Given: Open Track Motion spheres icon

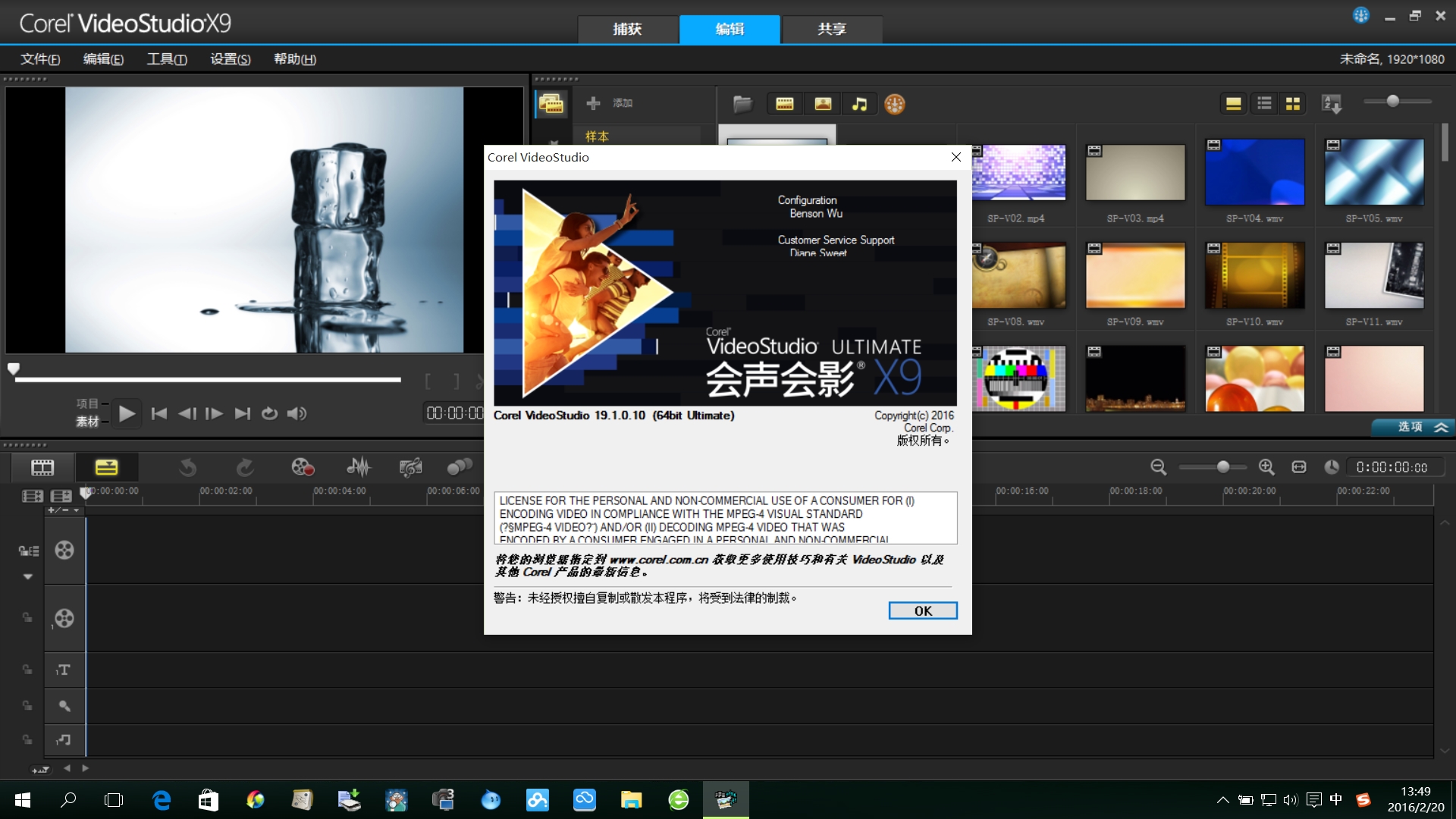Looking at the screenshot, I should tap(460, 467).
